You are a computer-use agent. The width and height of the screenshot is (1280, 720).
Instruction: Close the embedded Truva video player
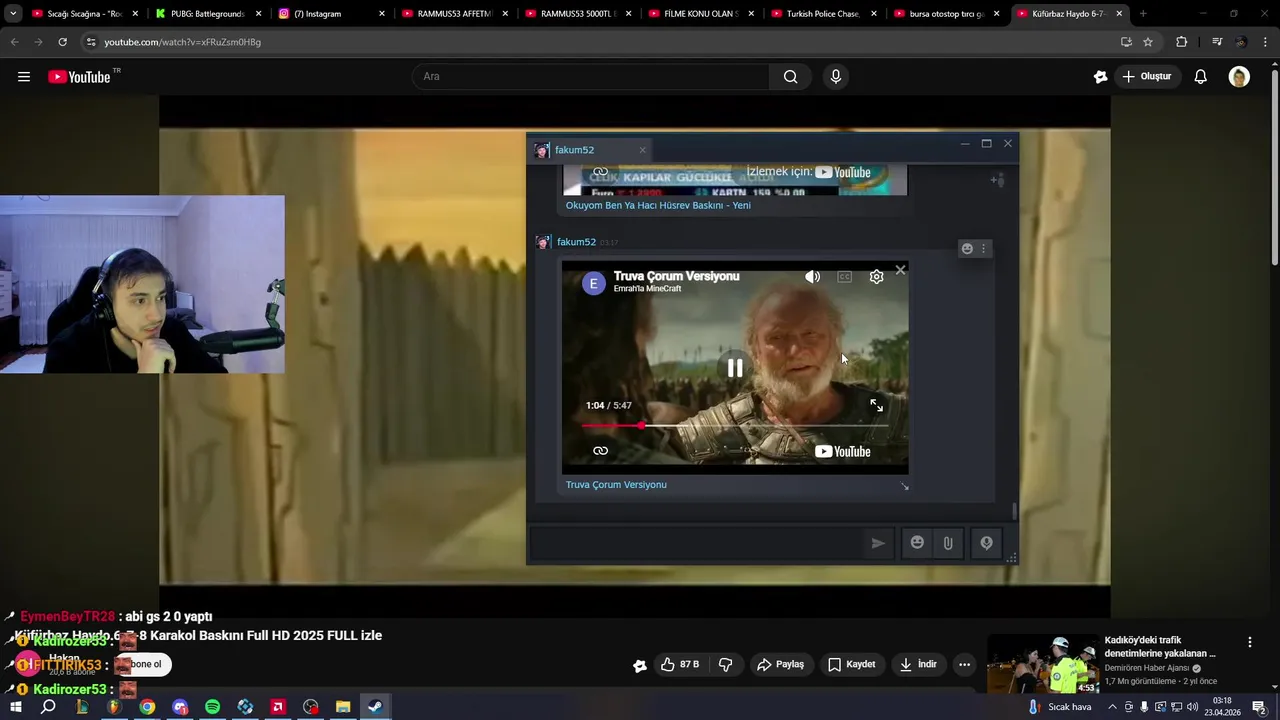(900, 270)
